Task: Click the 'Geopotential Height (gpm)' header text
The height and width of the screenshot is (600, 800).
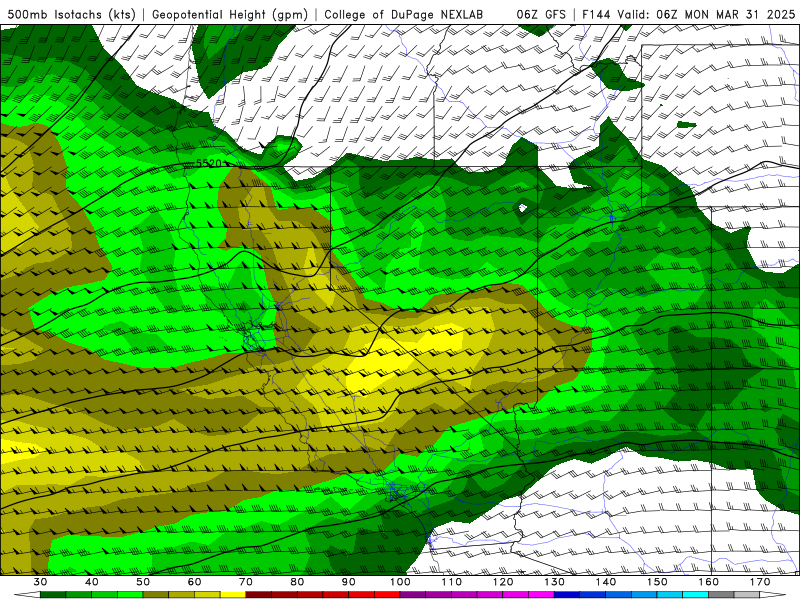Action: (230, 14)
